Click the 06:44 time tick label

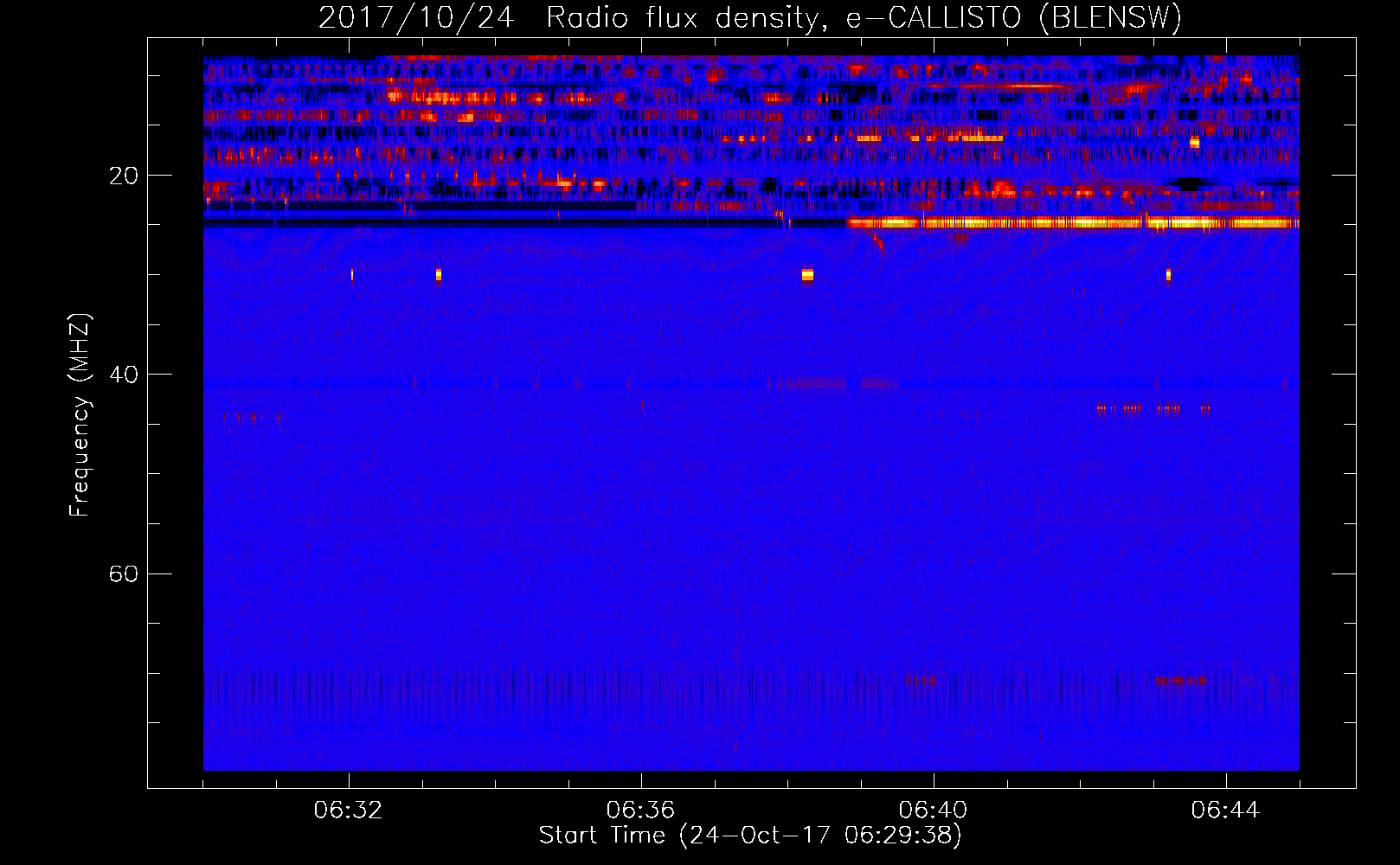[x=1225, y=811]
